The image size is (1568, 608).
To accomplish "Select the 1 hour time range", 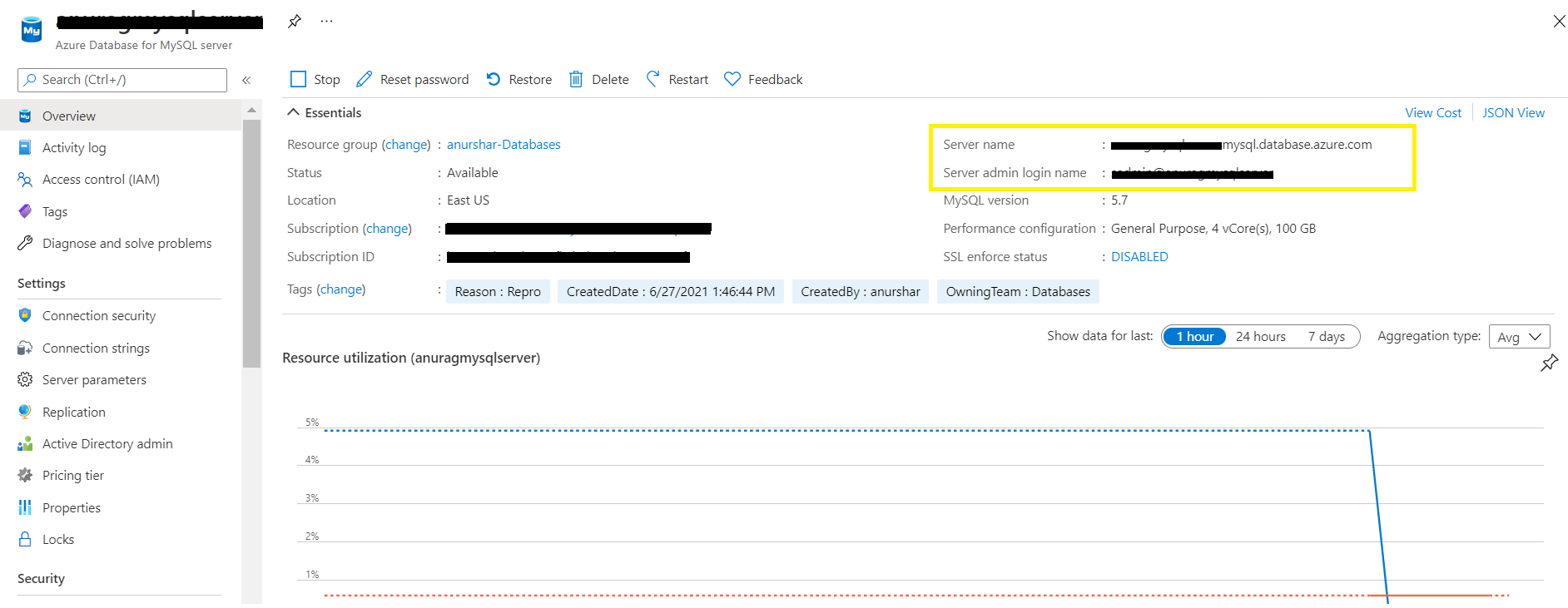I will (1194, 336).
